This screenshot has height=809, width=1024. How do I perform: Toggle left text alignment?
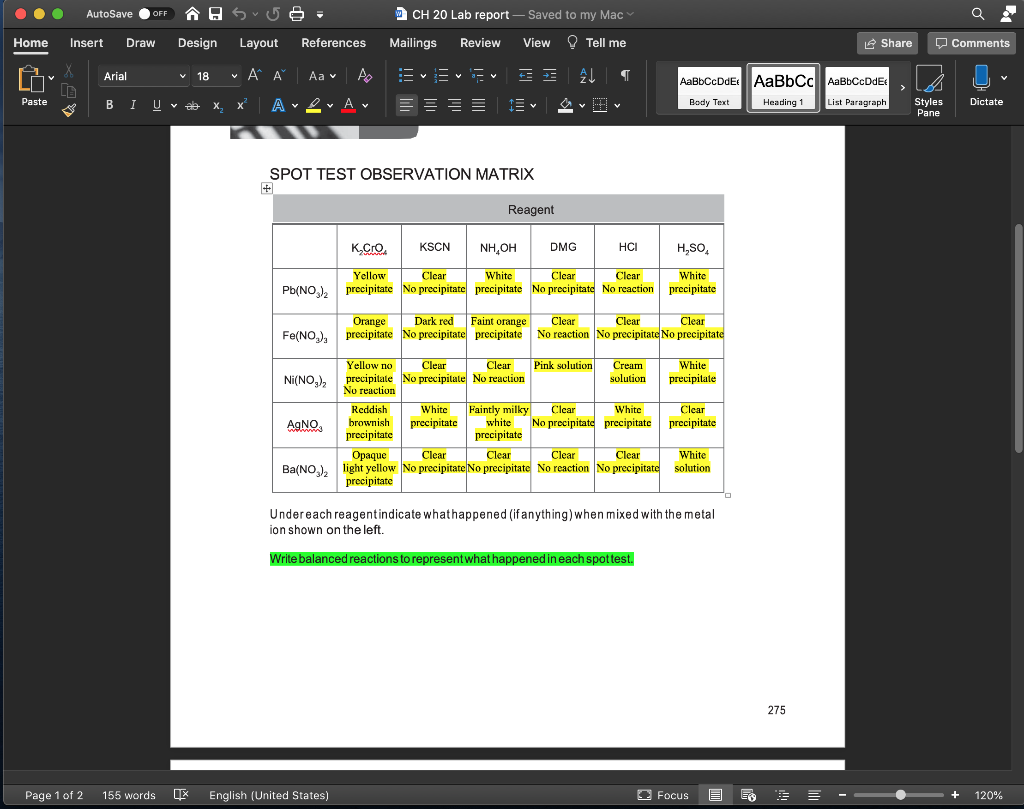[406, 105]
